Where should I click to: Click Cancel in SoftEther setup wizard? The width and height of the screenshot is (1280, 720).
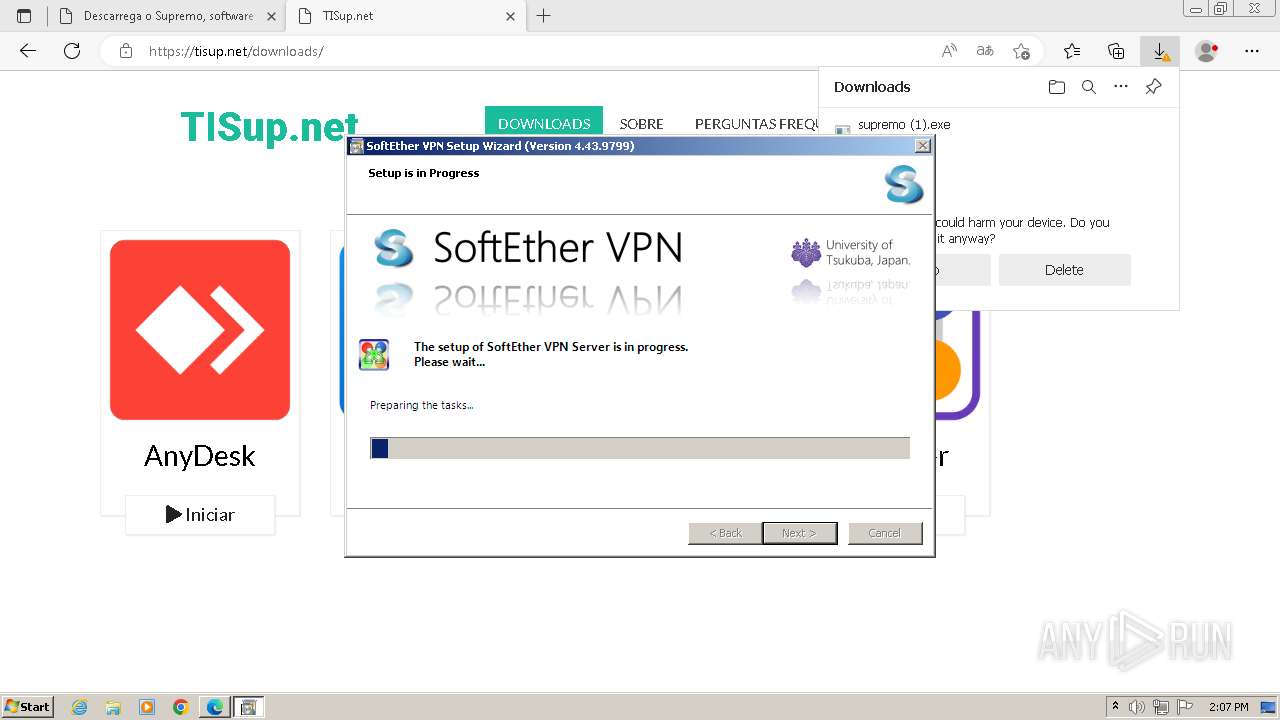pyautogui.click(x=885, y=533)
